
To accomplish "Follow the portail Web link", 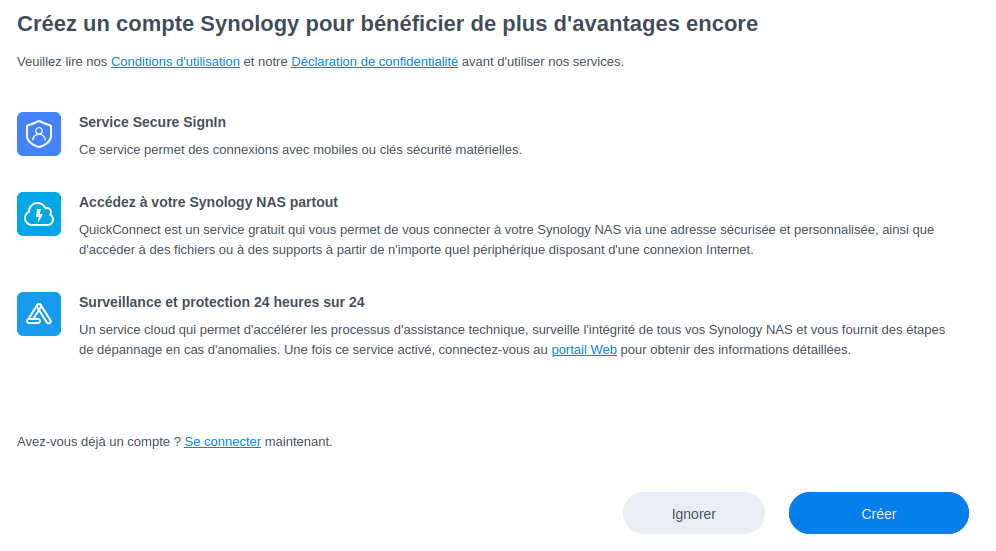I will [x=584, y=350].
